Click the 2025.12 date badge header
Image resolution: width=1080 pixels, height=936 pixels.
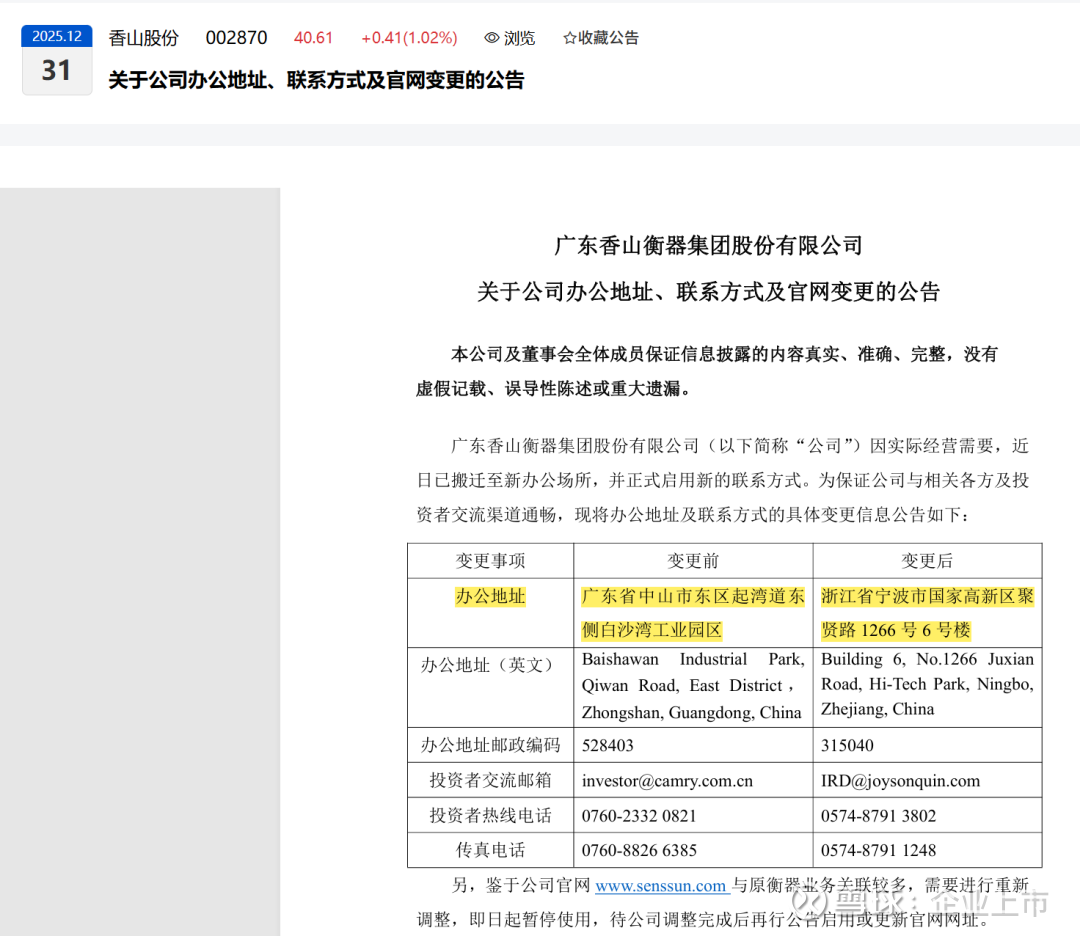(x=57, y=36)
